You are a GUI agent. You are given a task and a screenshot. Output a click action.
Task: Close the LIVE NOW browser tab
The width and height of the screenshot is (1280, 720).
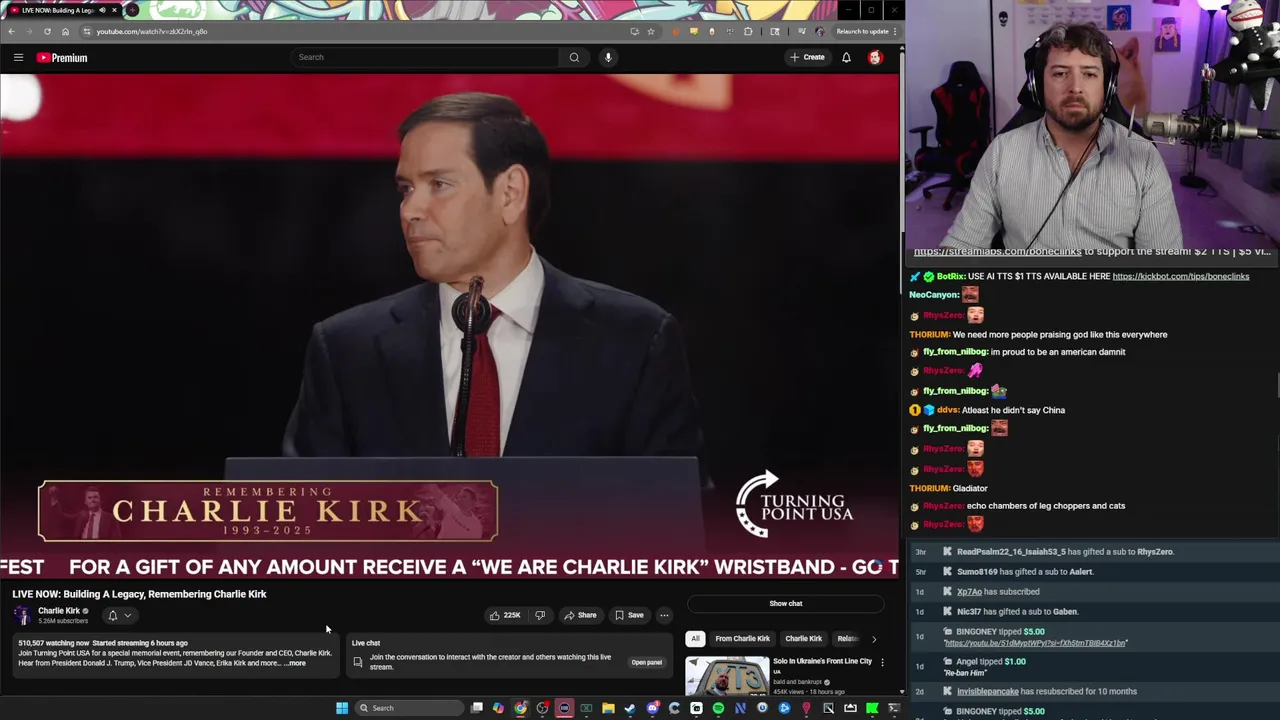pos(114,10)
